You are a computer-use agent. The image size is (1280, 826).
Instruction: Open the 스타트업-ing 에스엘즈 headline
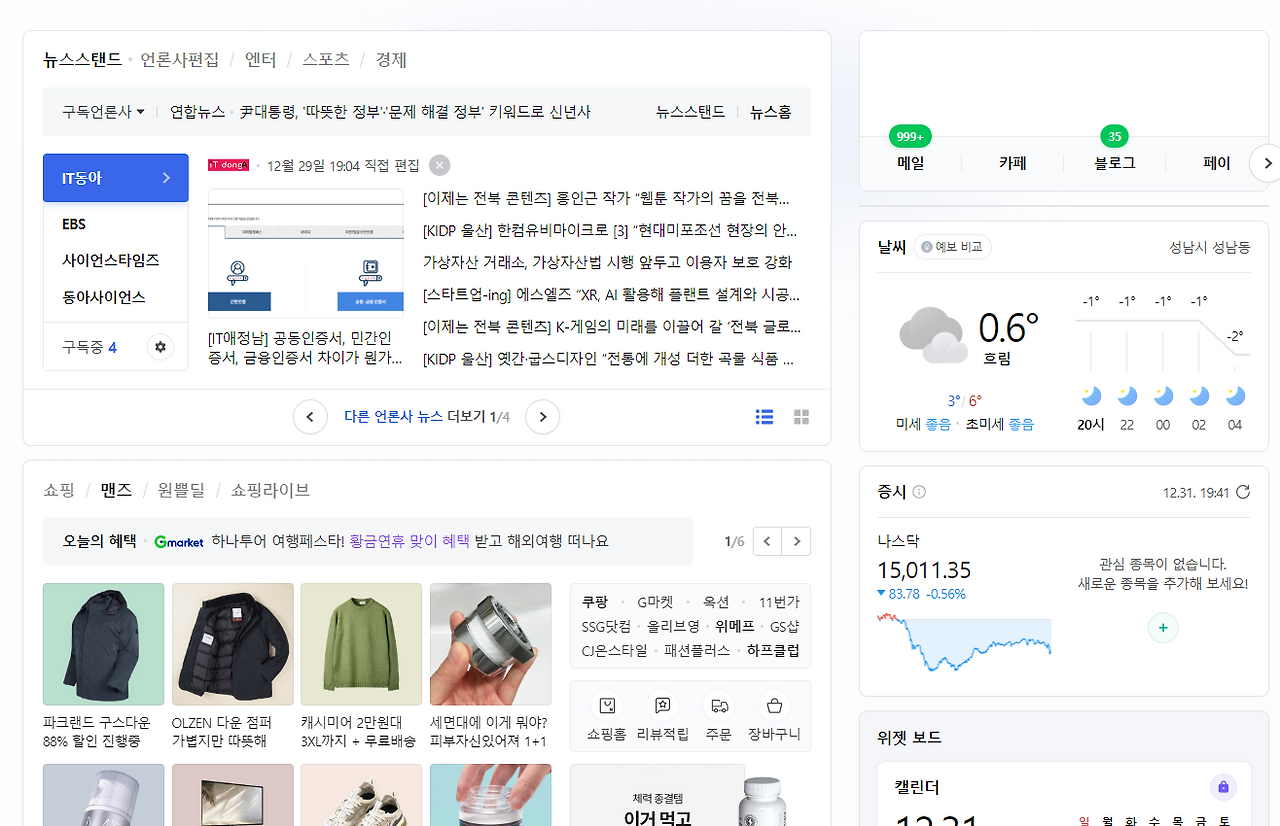tap(611, 294)
